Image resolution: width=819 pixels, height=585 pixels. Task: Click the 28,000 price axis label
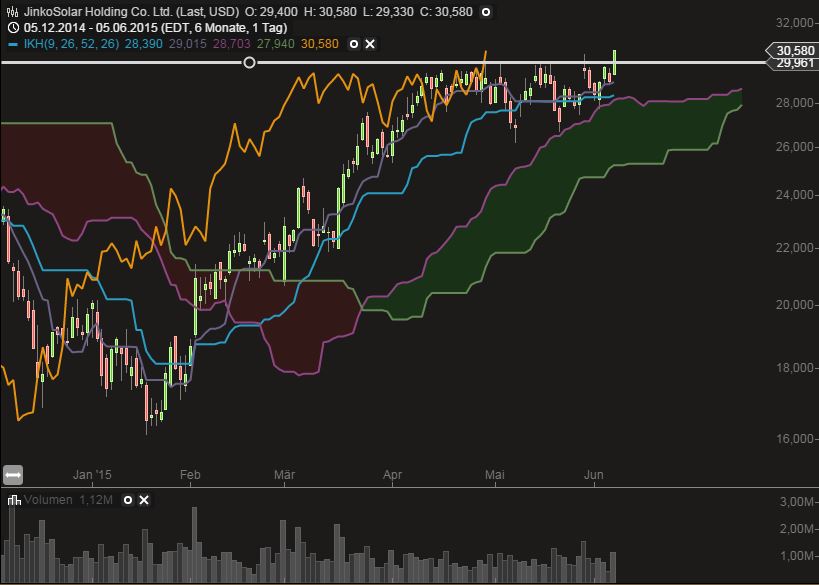coord(794,103)
